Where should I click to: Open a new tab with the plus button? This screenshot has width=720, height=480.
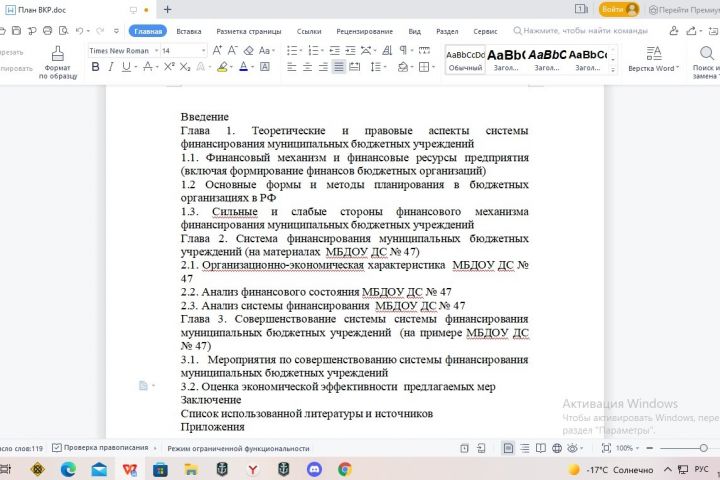click(x=168, y=9)
